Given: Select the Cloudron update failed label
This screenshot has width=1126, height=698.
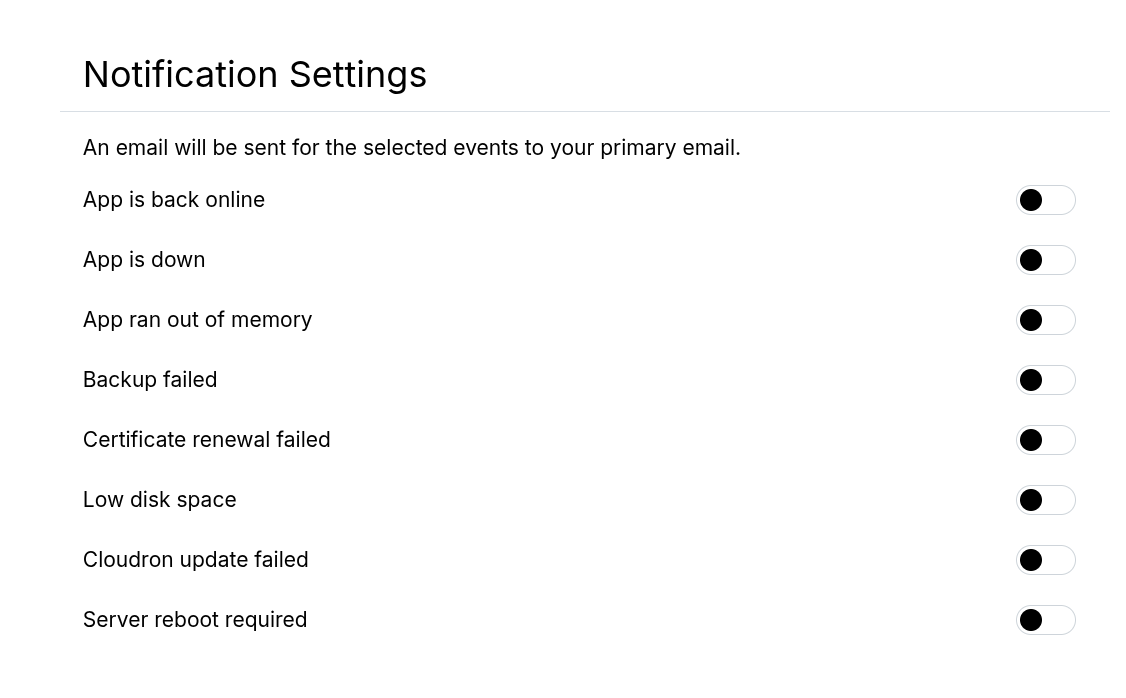Looking at the screenshot, I should [x=195, y=559].
